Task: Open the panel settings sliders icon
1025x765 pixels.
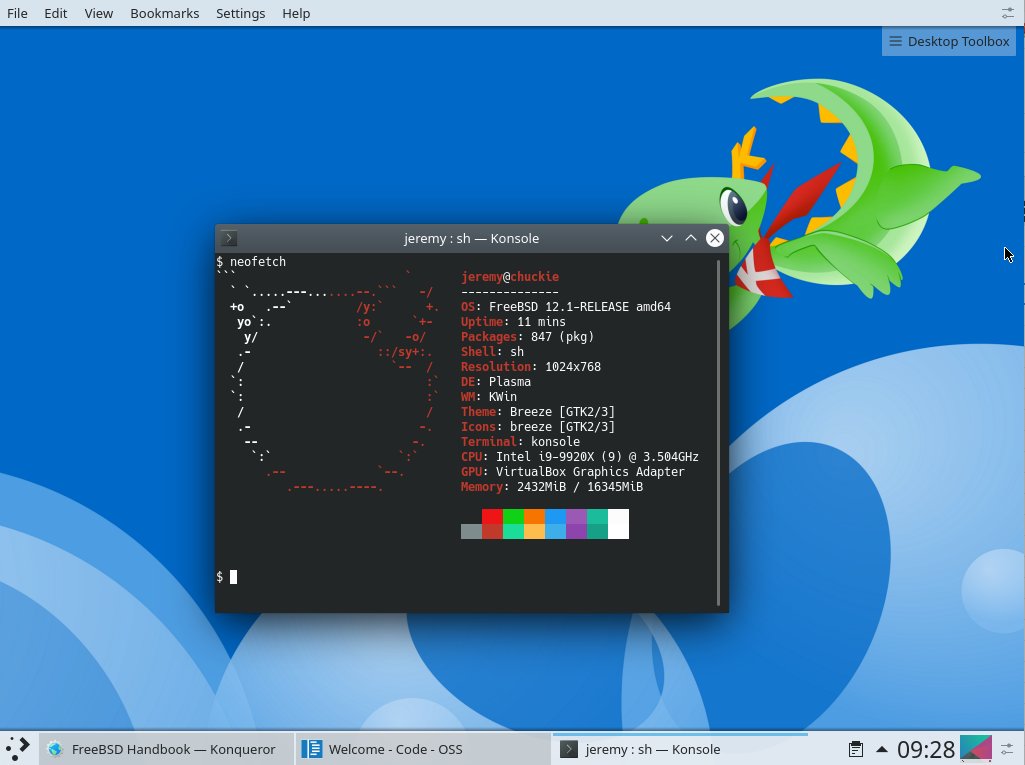Action: 1007,749
